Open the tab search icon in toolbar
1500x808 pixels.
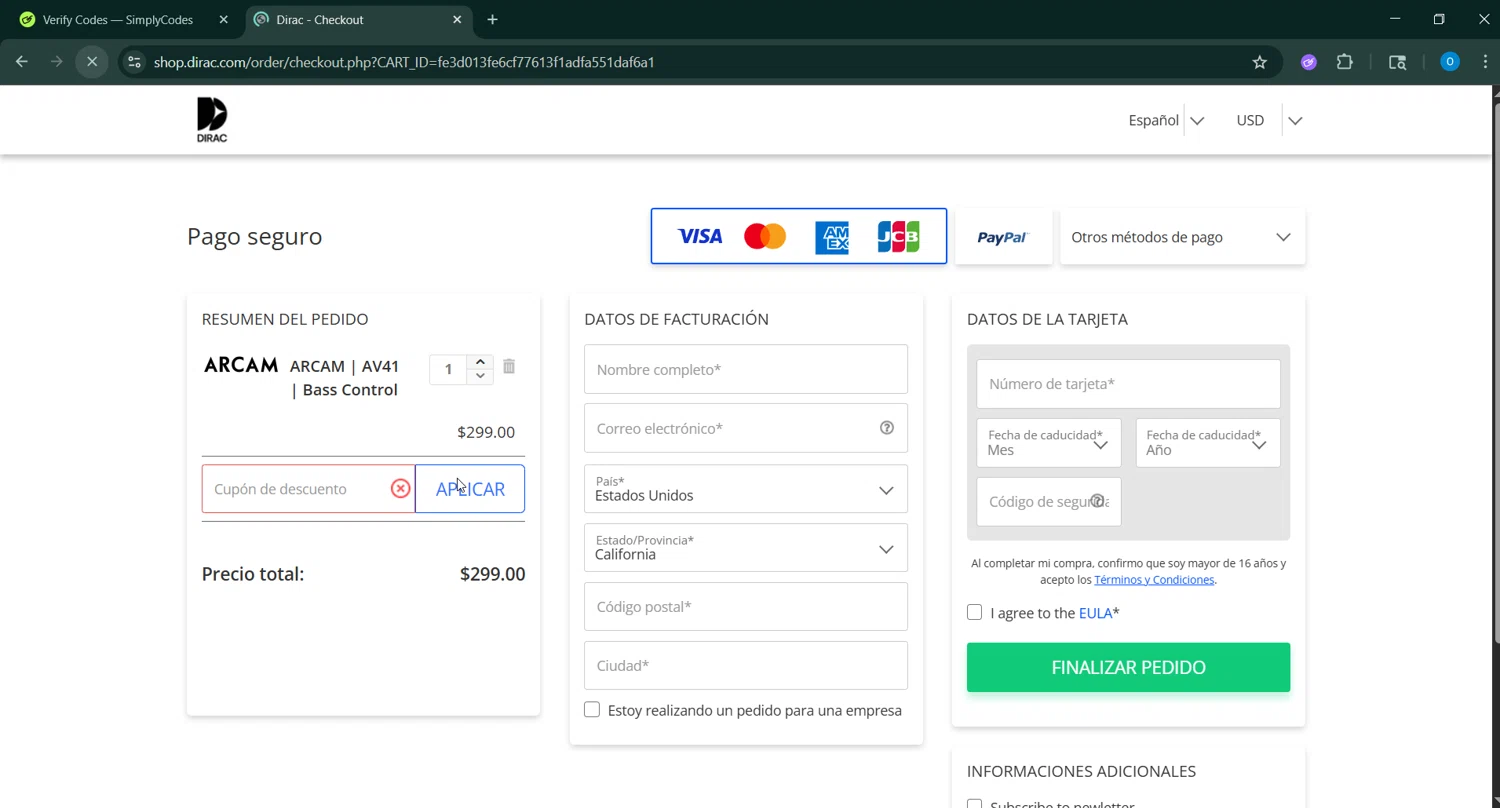(x=1398, y=62)
